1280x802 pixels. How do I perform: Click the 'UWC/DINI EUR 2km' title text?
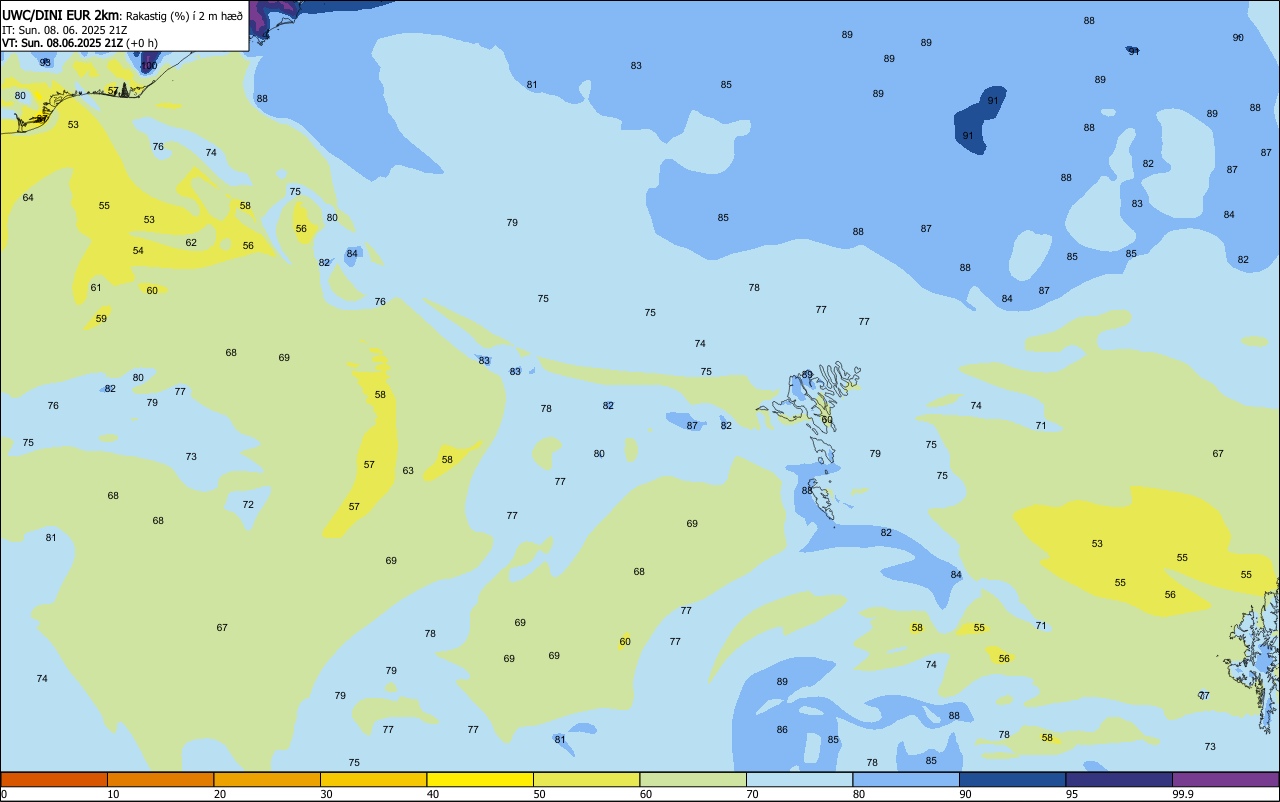tap(61, 15)
